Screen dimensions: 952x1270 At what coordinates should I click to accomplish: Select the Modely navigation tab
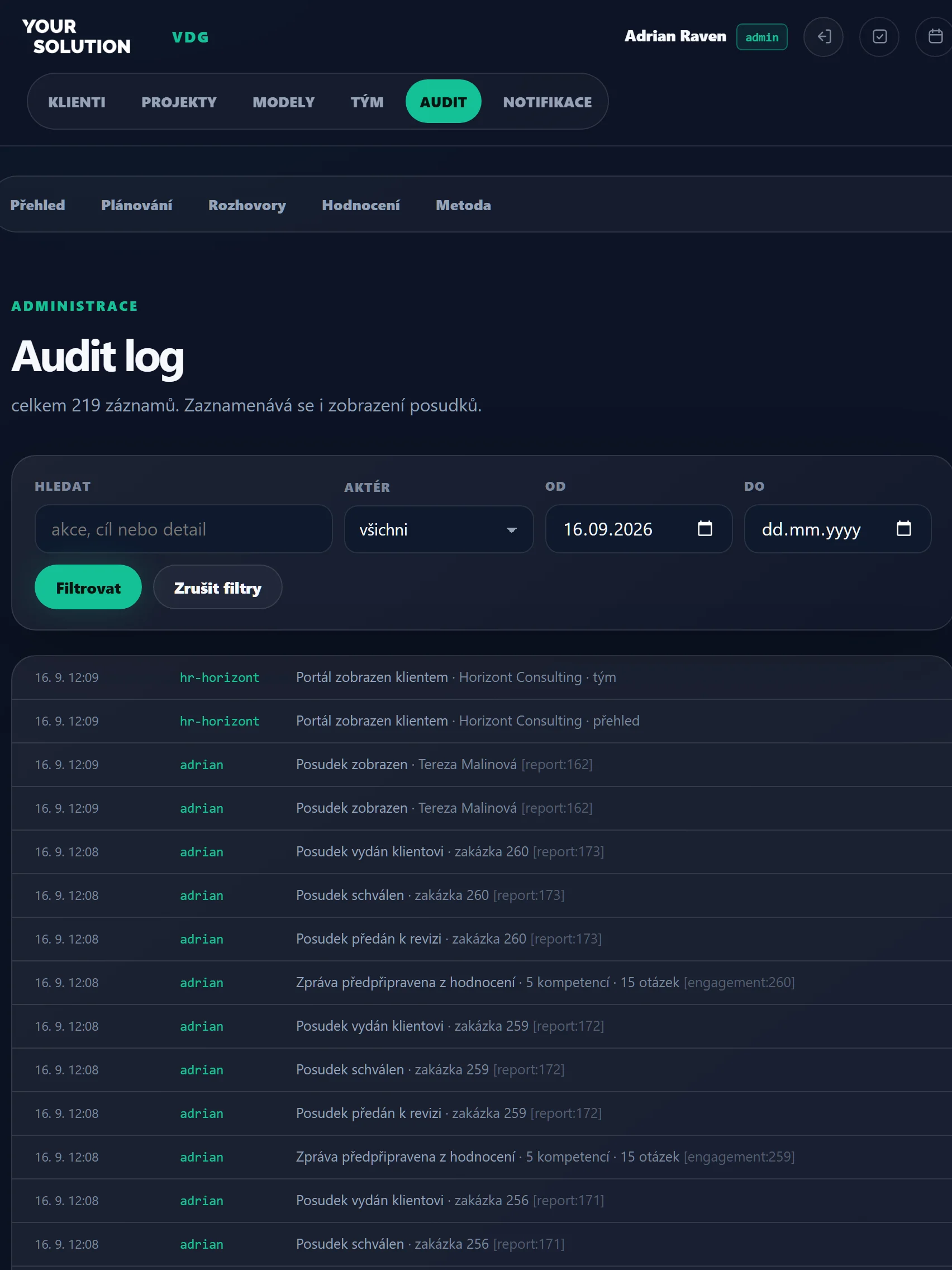[x=283, y=102]
